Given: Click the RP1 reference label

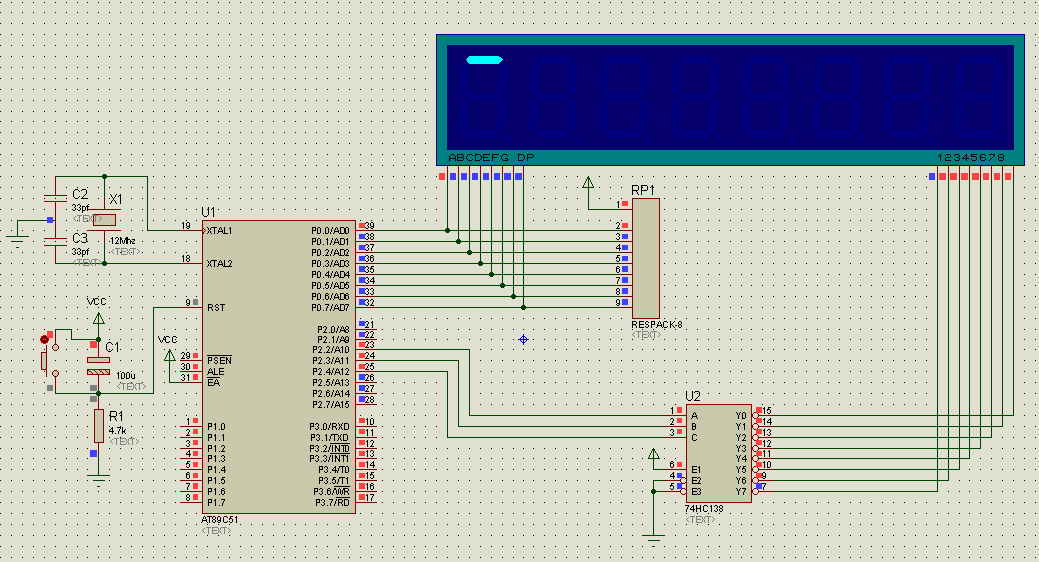Looking at the screenshot, I should 643,190.
